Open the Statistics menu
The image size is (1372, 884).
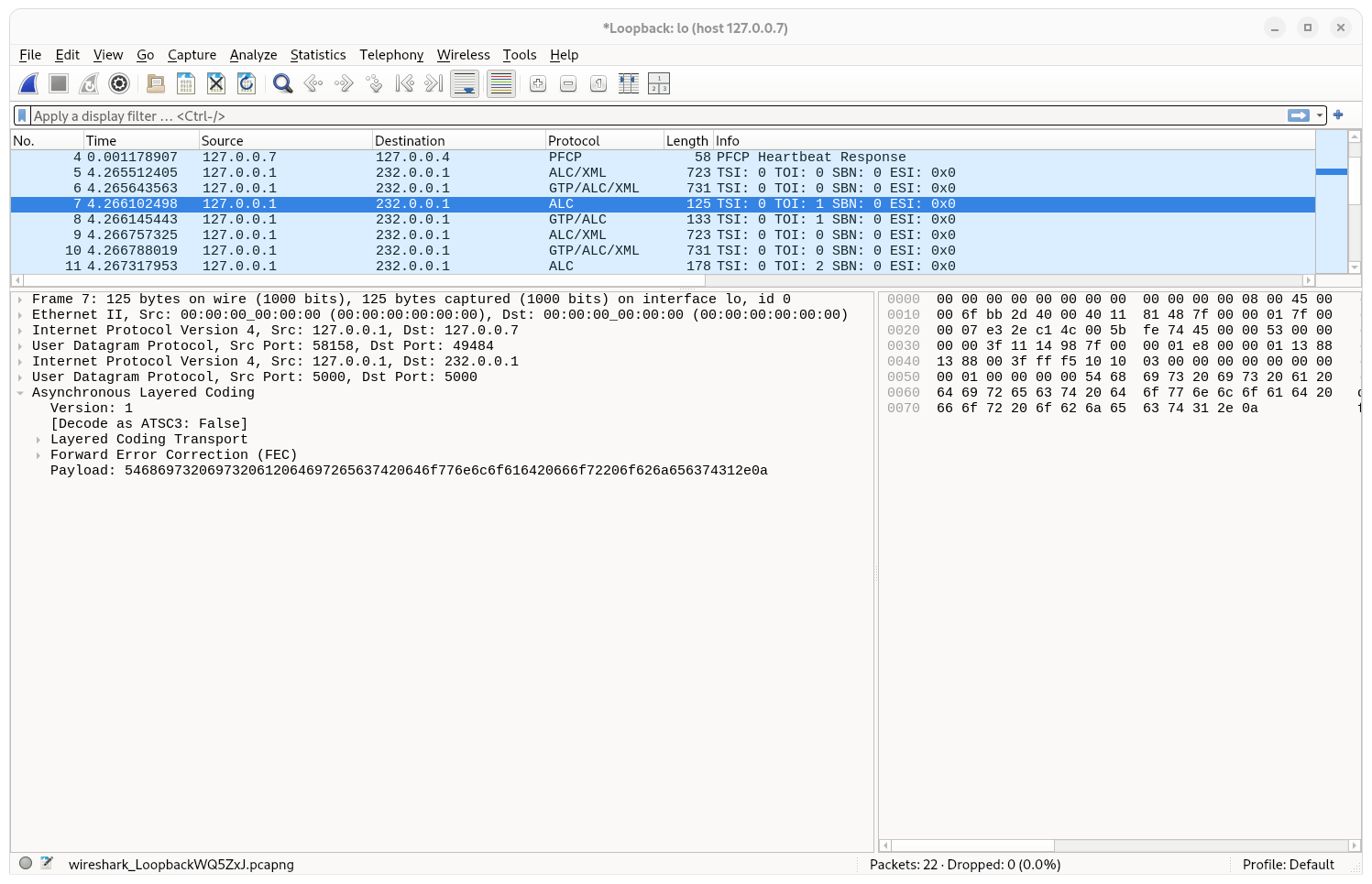(x=318, y=55)
